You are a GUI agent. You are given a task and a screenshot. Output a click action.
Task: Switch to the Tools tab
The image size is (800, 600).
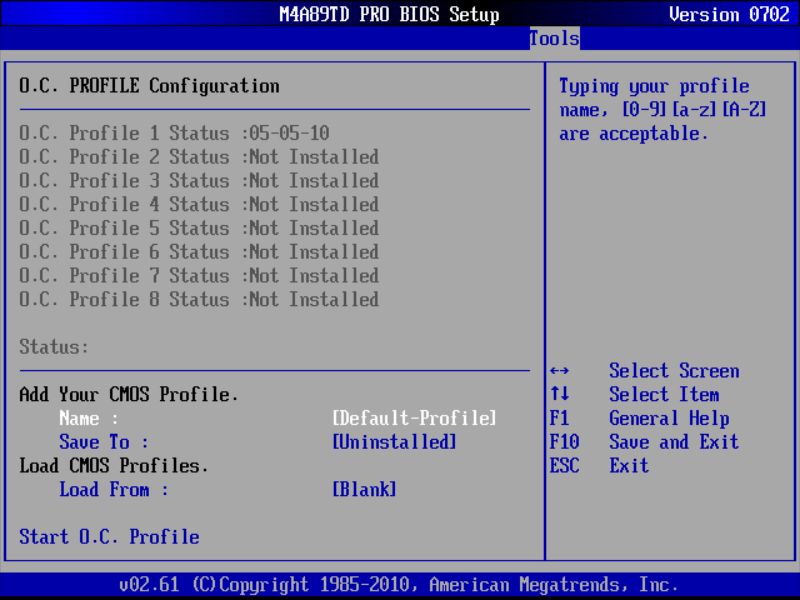point(552,39)
